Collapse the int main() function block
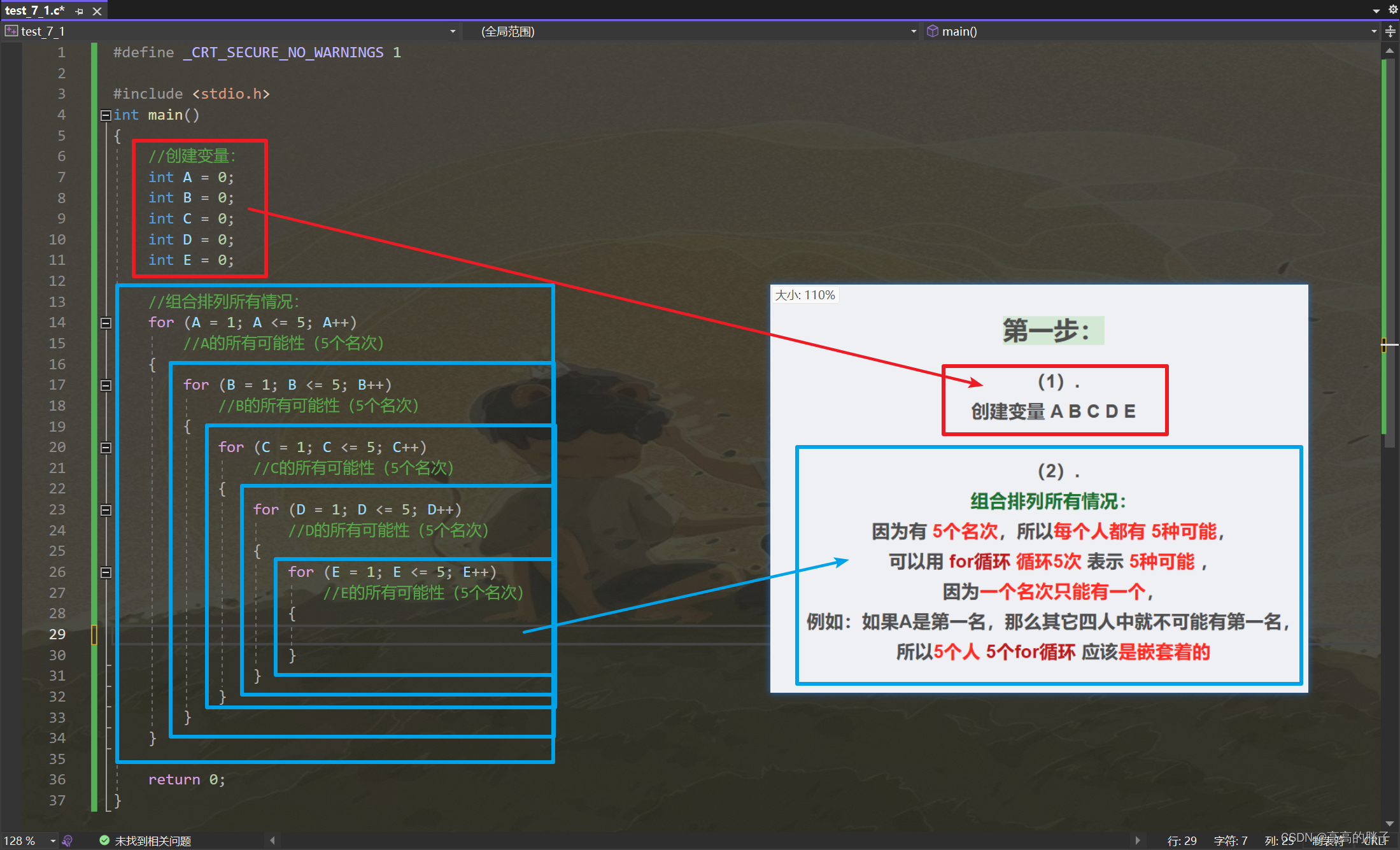 point(106,115)
